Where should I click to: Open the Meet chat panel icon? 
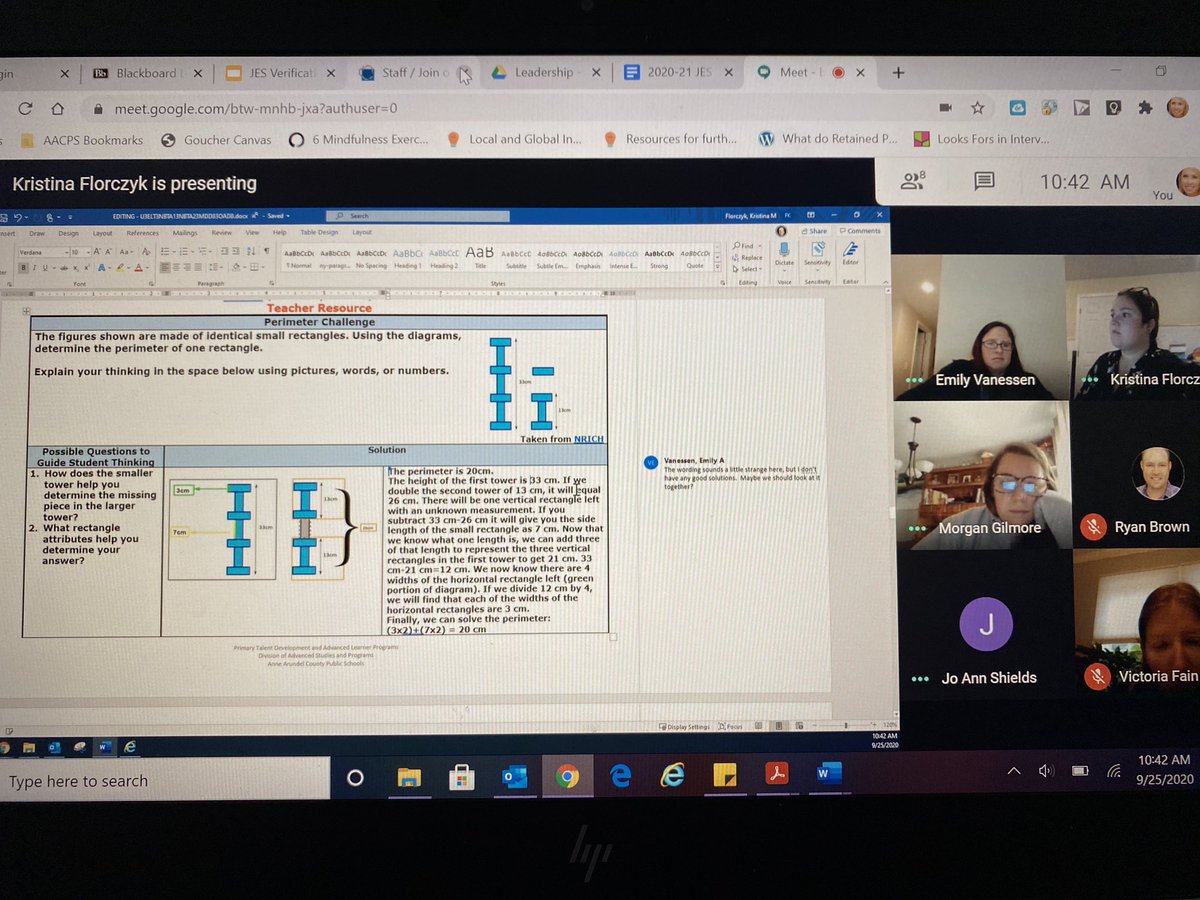click(984, 180)
